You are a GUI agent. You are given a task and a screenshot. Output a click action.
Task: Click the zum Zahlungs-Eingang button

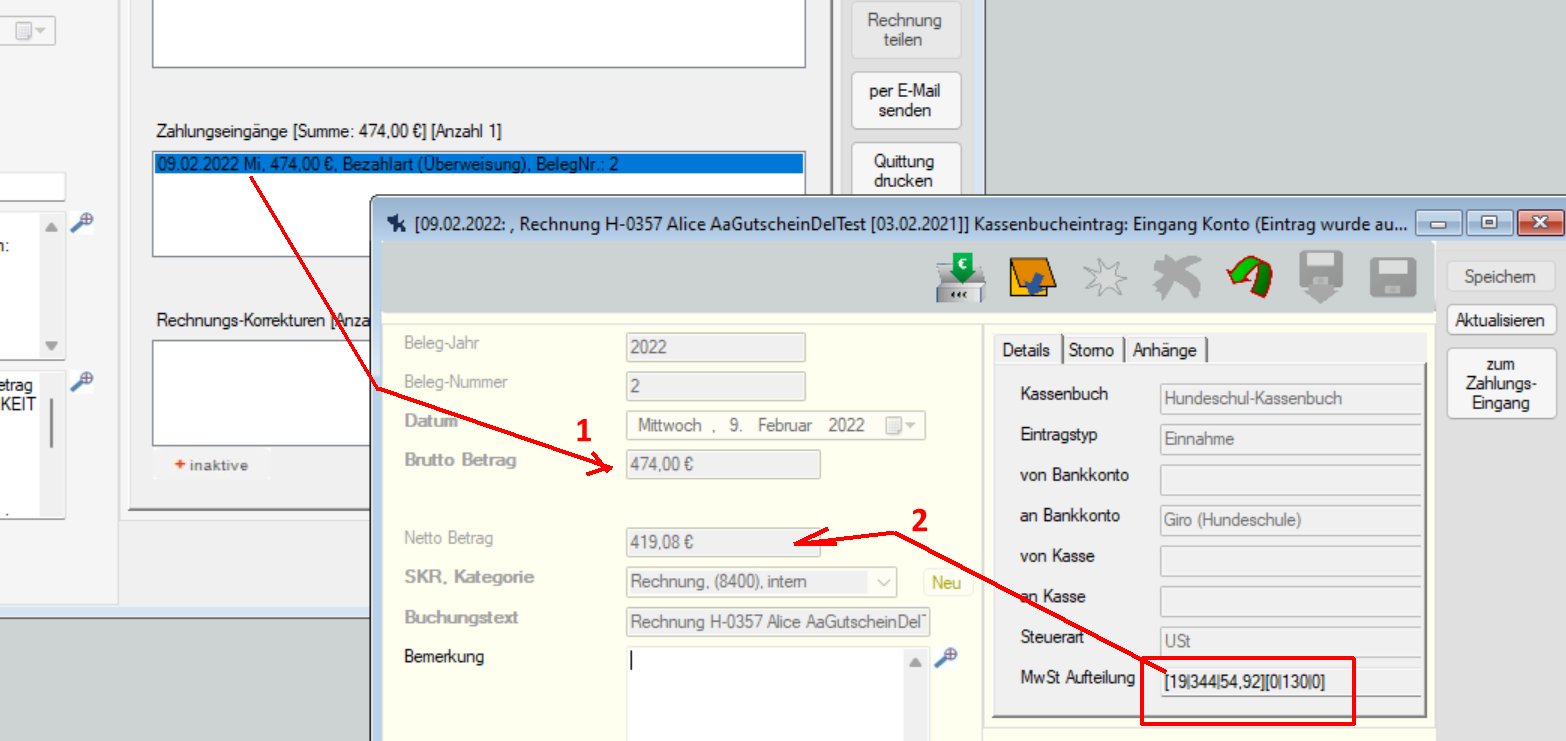pos(1501,384)
